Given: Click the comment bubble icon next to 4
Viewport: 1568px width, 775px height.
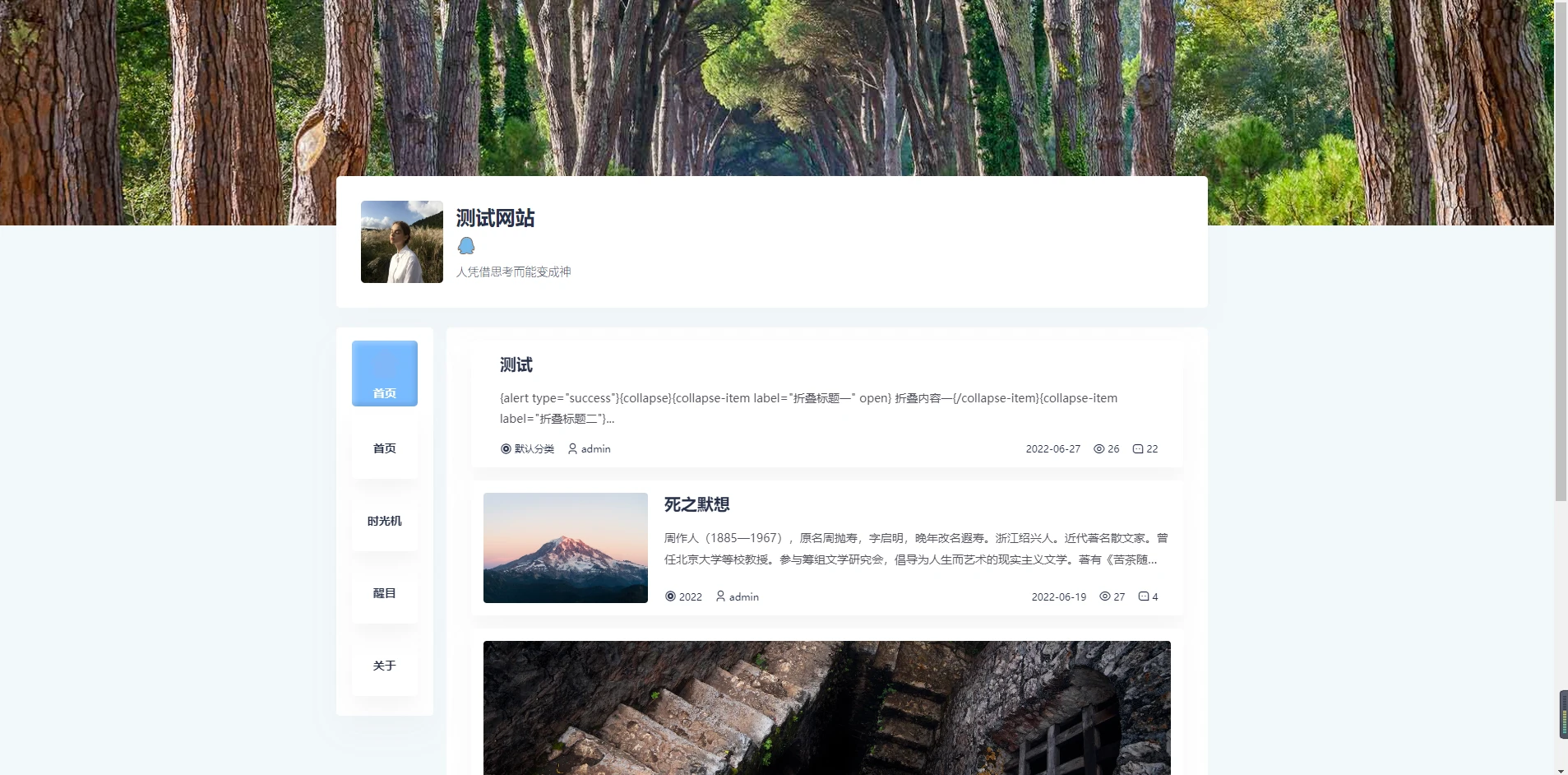Looking at the screenshot, I should click(x=1144, y=596).
